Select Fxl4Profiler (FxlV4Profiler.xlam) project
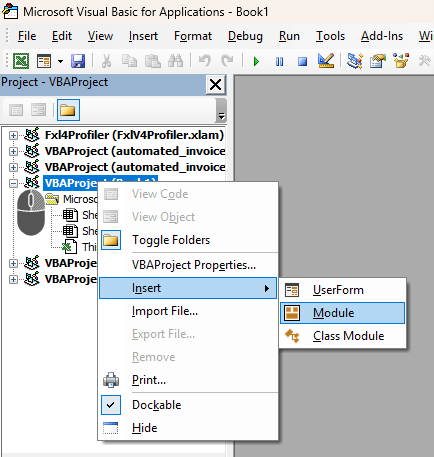This screenshot has width=434, height=457. [134, 135]
